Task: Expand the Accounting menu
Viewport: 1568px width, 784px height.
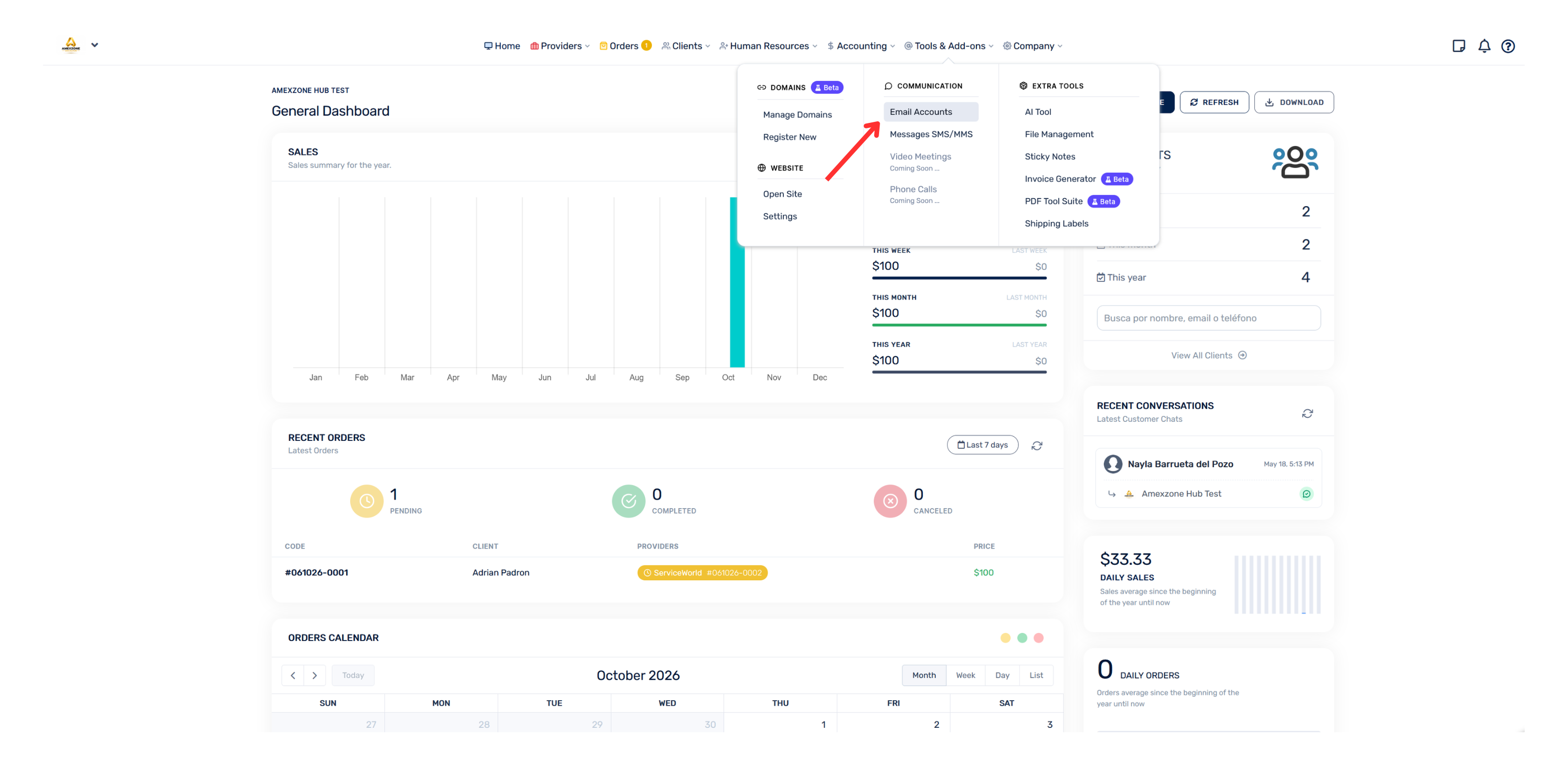Action: pyautogui.click(x=861, y=46)
